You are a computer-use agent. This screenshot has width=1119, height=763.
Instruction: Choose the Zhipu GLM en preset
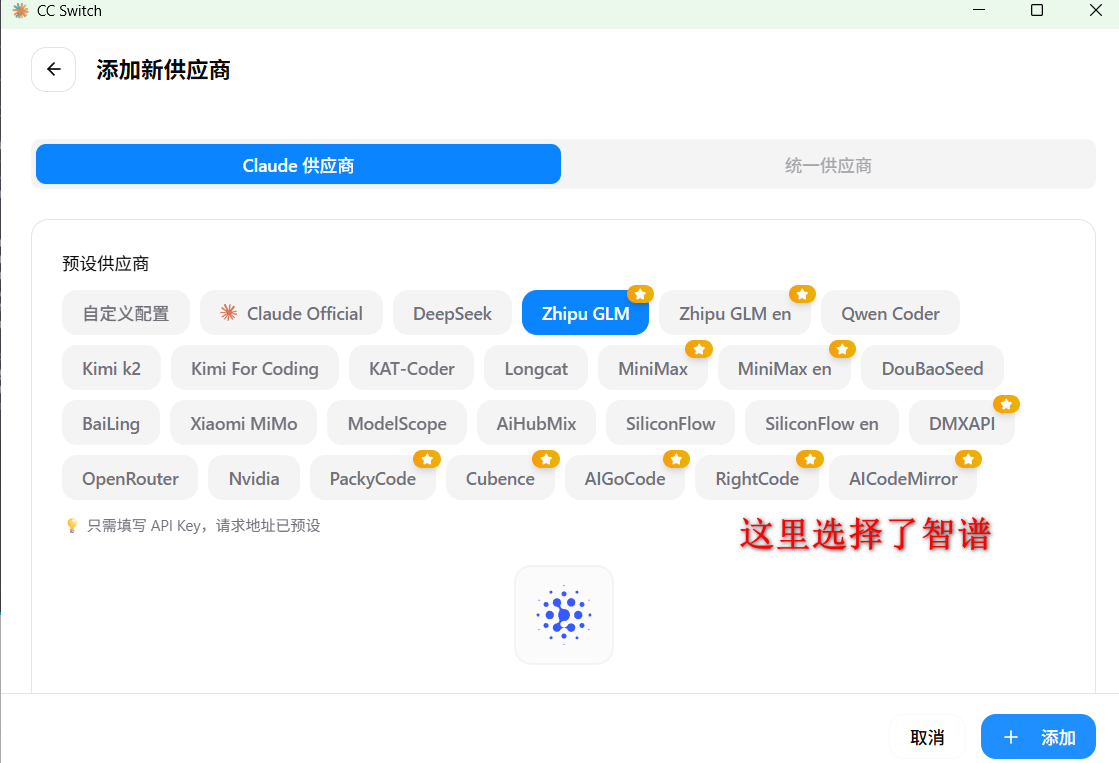tap(735, 313)
